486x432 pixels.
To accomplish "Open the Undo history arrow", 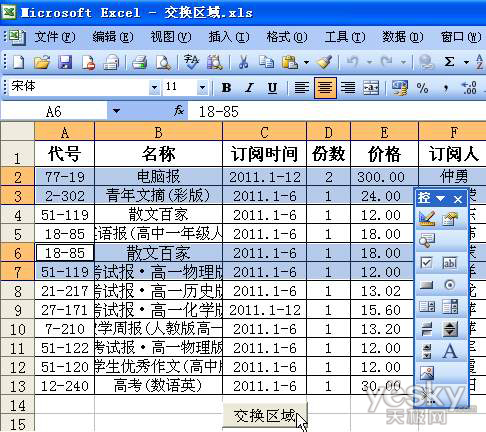I will (x=369, y=62).
